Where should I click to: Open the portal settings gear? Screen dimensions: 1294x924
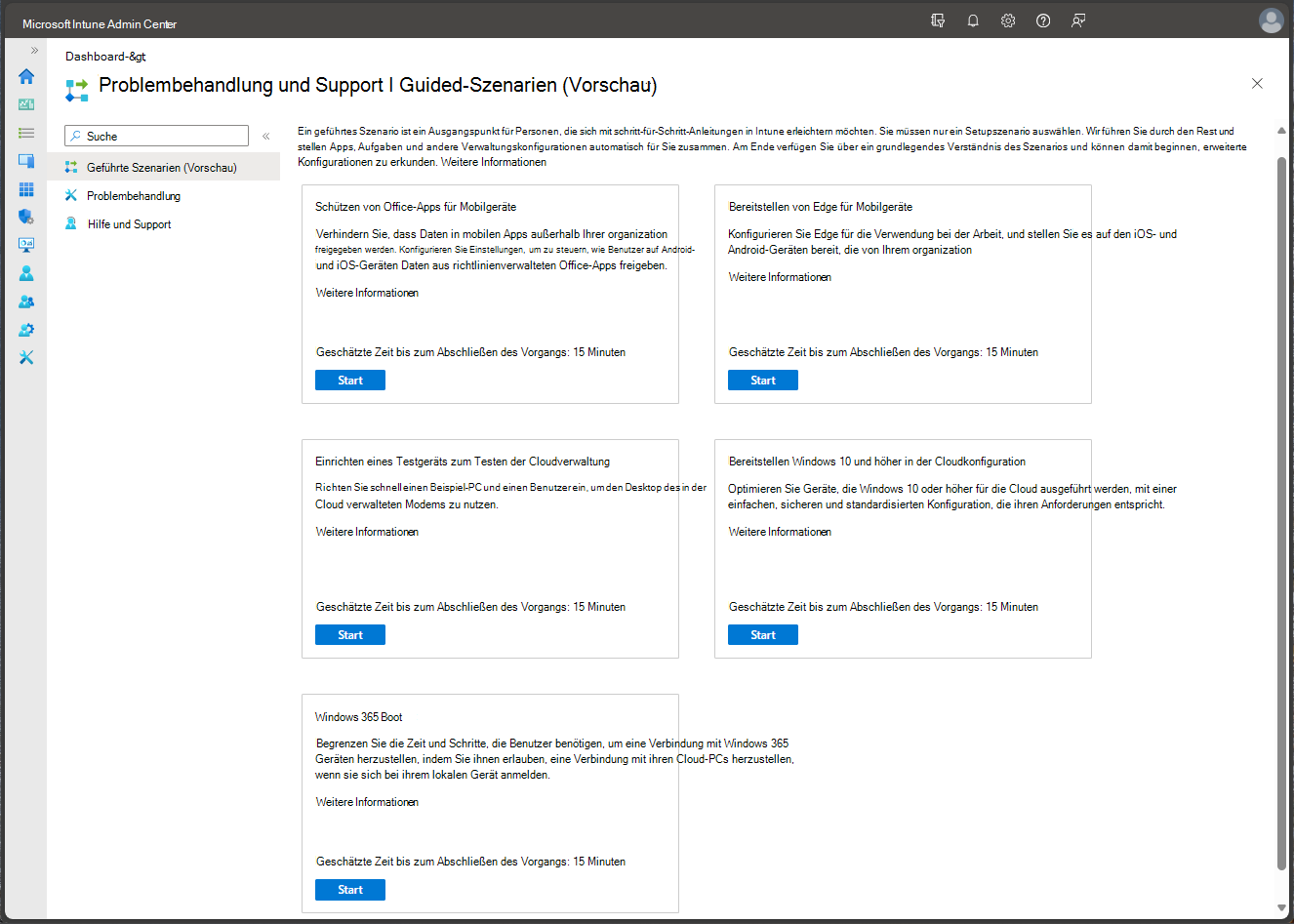click(x=1008, y=20)
